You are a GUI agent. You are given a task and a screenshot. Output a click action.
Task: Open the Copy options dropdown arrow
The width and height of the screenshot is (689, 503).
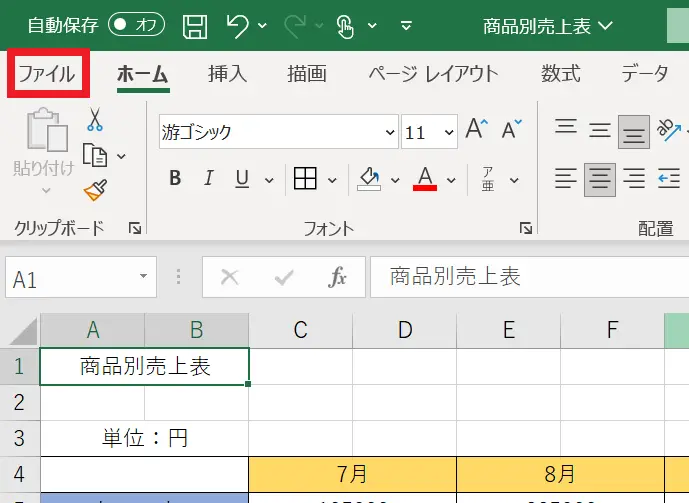coord(122,156)
